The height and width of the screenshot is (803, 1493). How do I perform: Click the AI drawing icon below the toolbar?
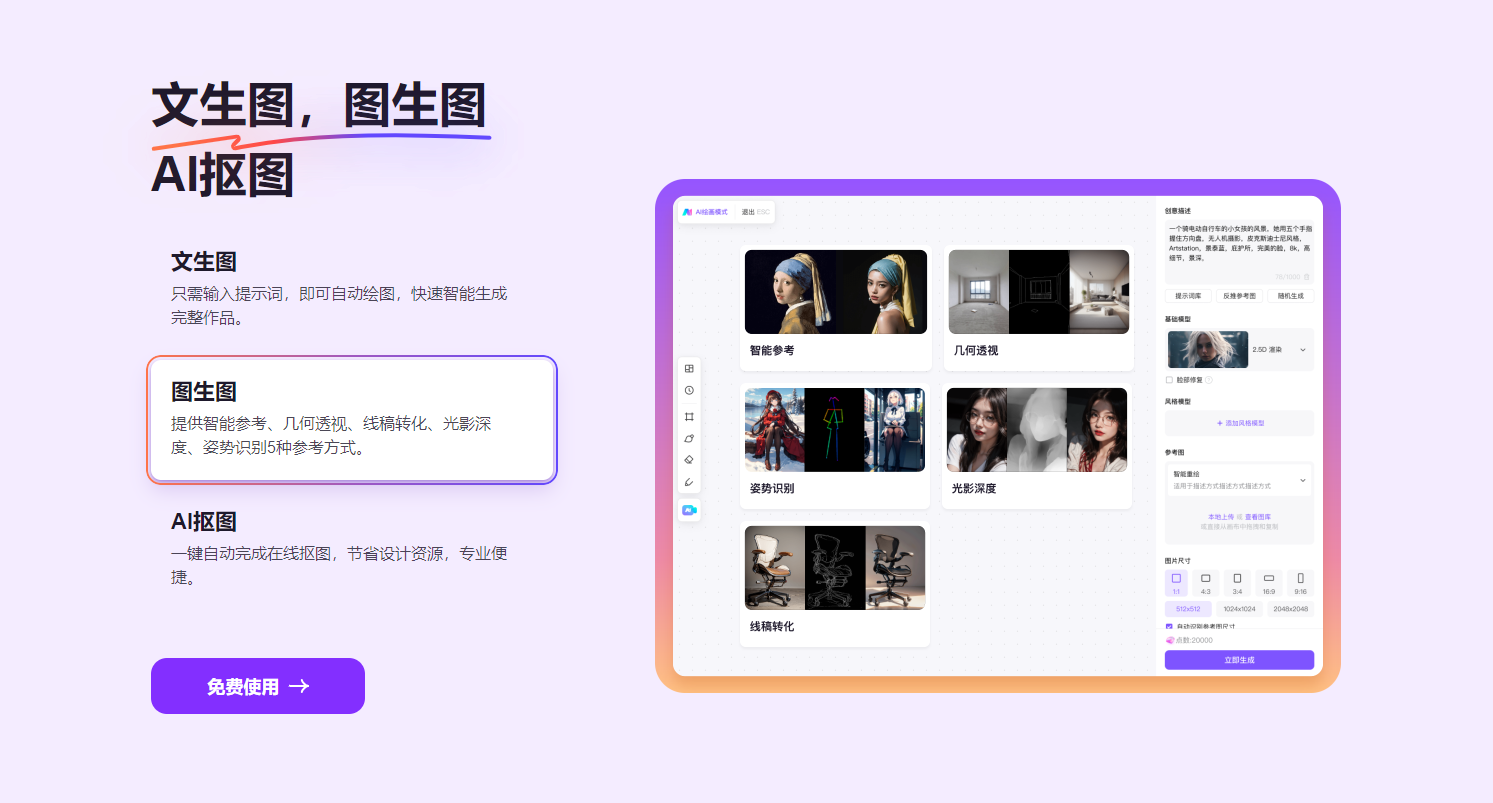tap(689, 510)
